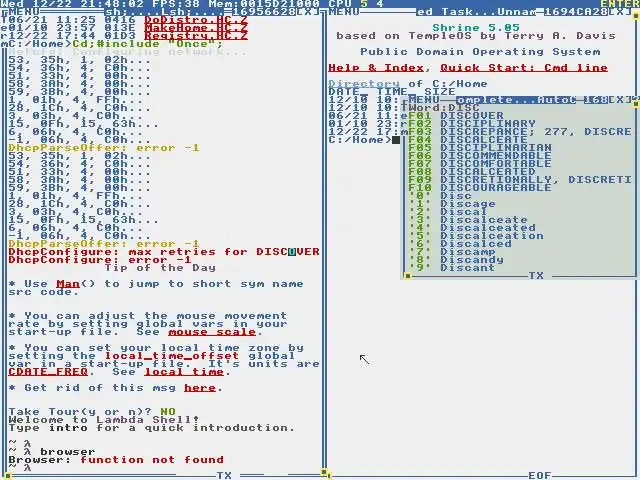Screen dimensions: 640x480
Task: Choose F02 DISCIPLINARY autocomplete suggestion
Action: pyautogui.click(x=472, y=124)
